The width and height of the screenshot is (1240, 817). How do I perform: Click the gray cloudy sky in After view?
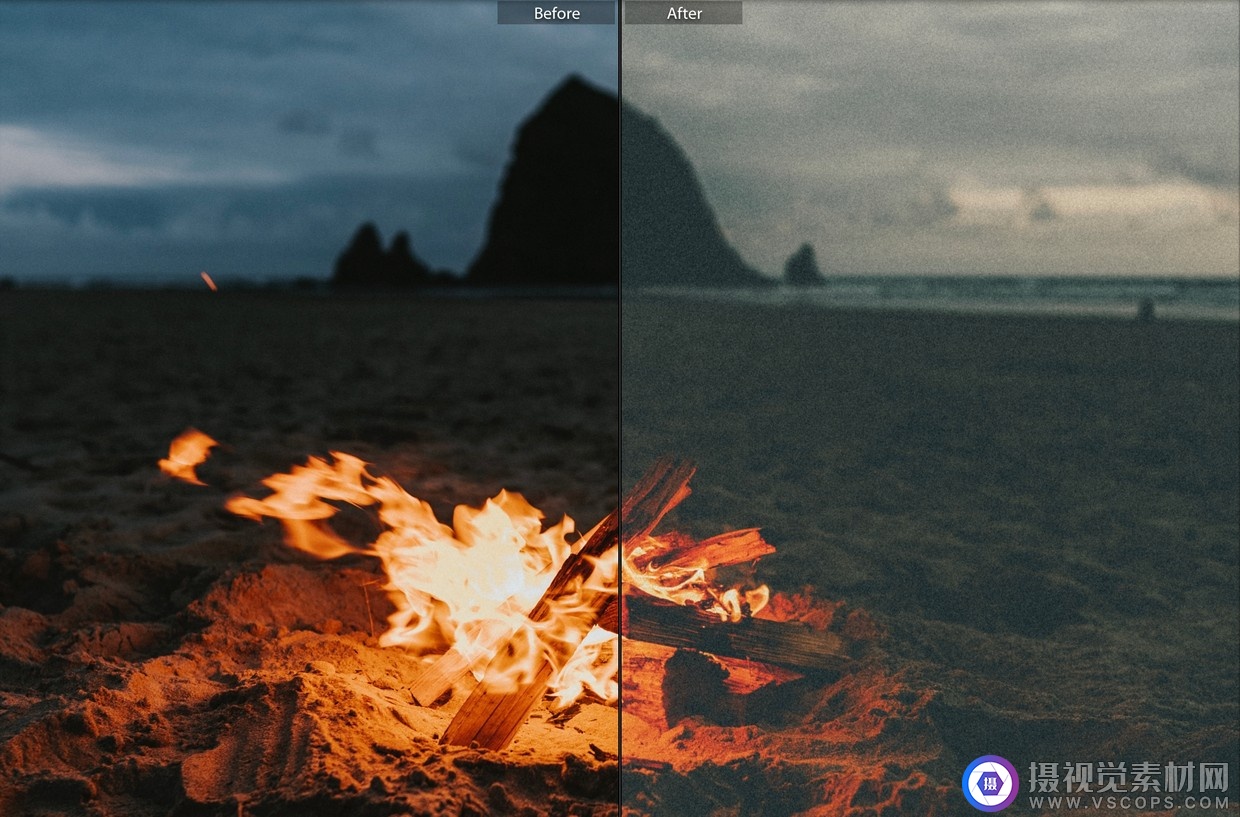click(950, 100)
